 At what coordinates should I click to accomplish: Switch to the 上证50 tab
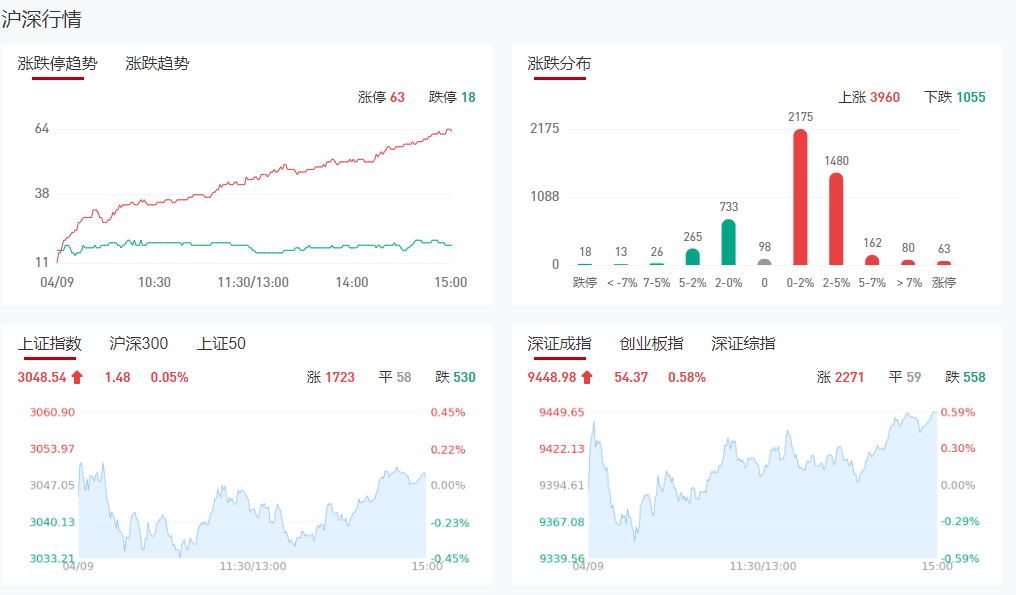[221, 343]
